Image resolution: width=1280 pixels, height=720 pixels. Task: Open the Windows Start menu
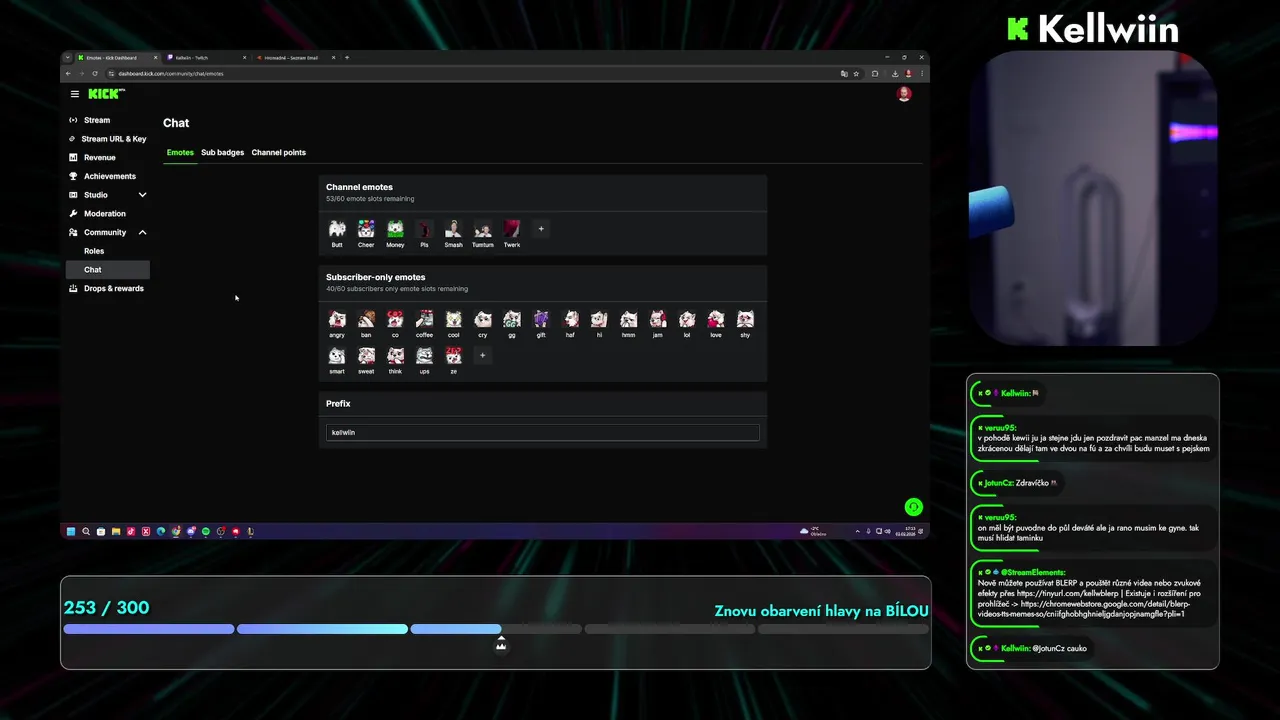(71, 531)
